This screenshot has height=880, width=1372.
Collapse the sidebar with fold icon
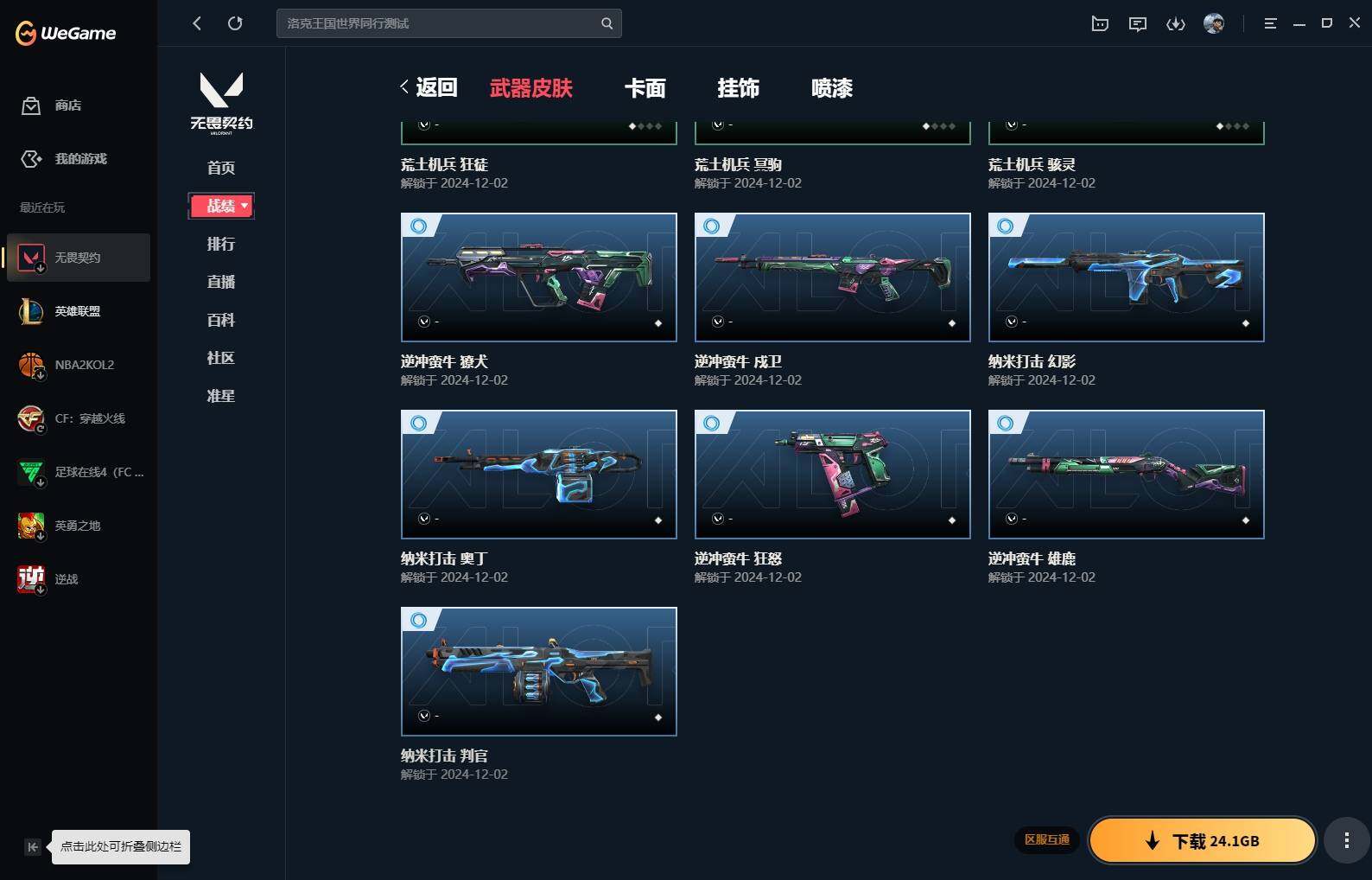[32, 847]
